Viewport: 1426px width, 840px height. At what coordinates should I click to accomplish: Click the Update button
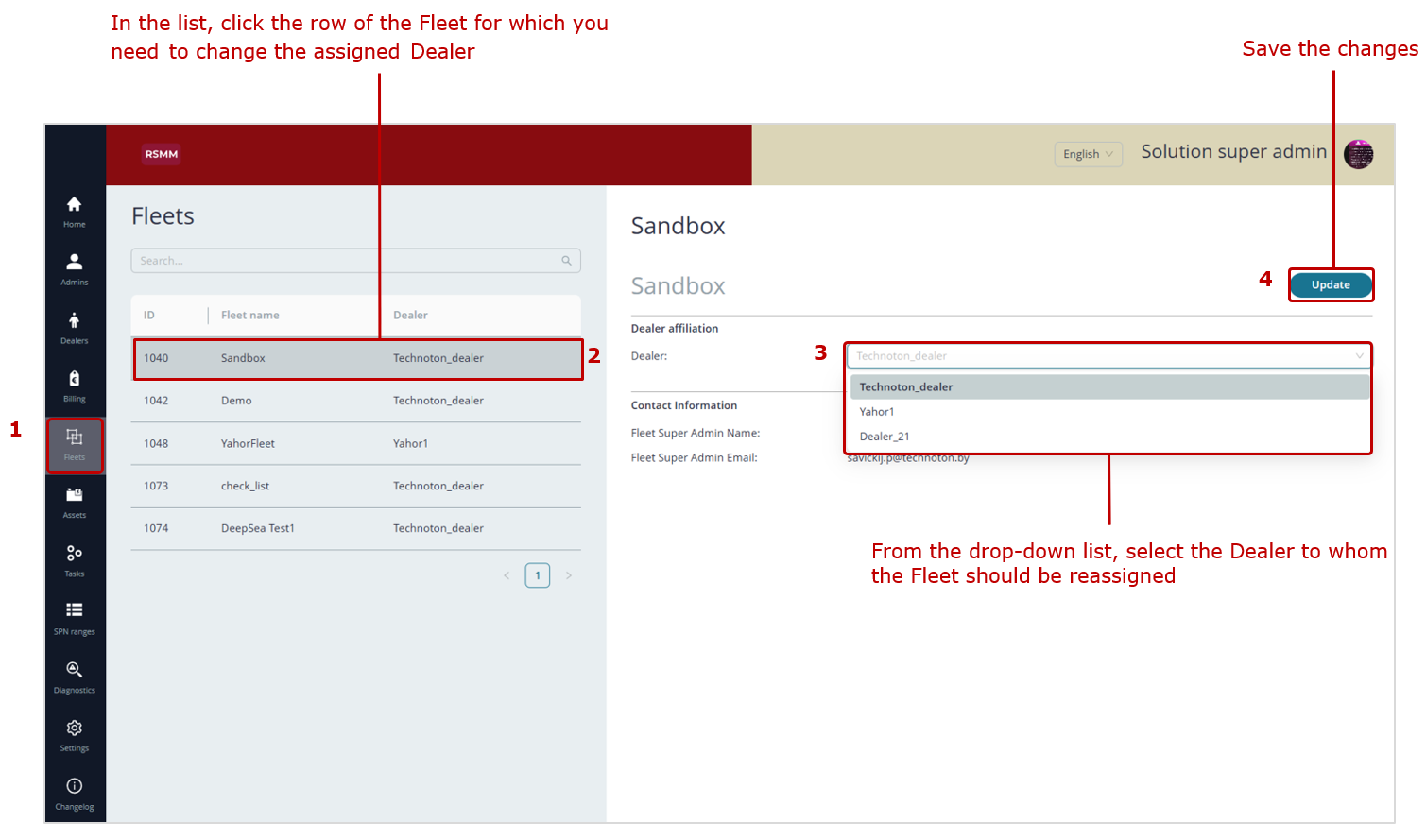pos(1331,284)
